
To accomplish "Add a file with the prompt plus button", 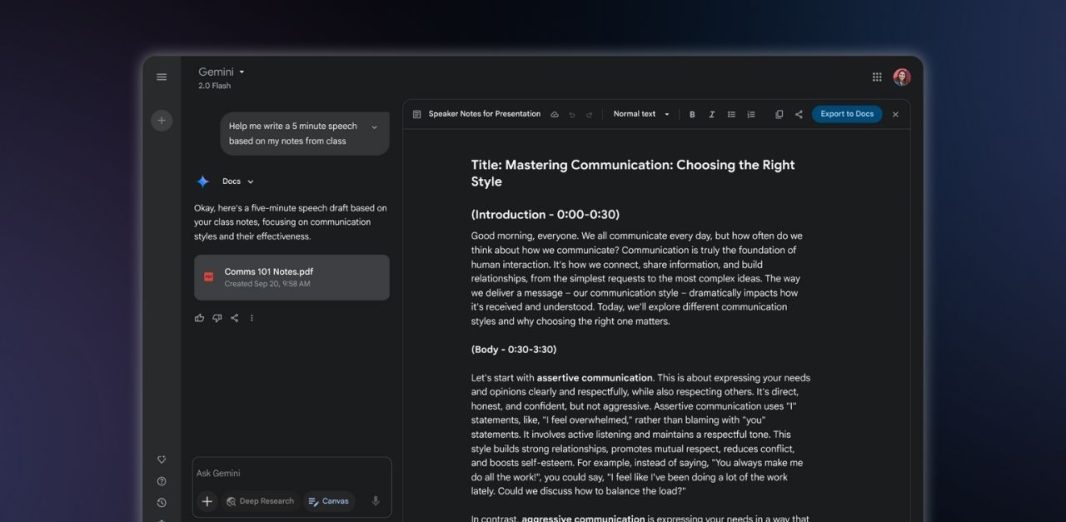I will point(207,502).
